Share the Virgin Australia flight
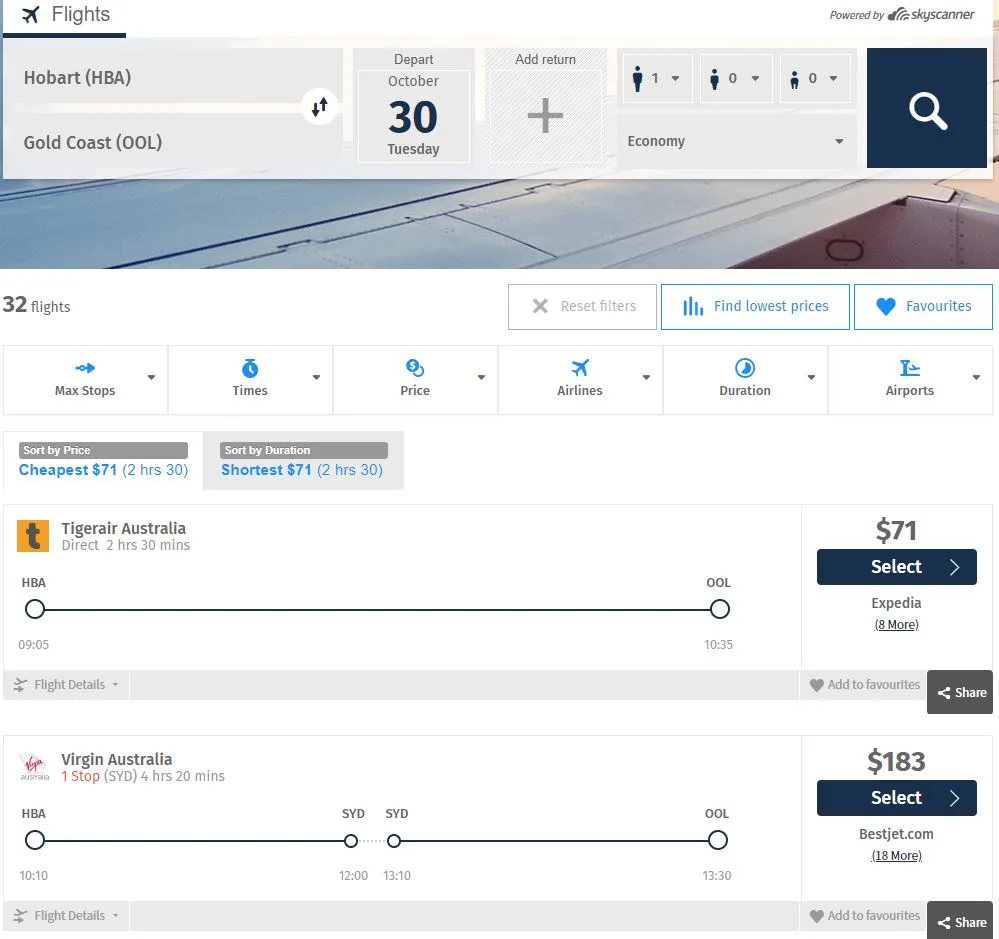This screenshot has width=999, height=939. click(x=960, y=922)
